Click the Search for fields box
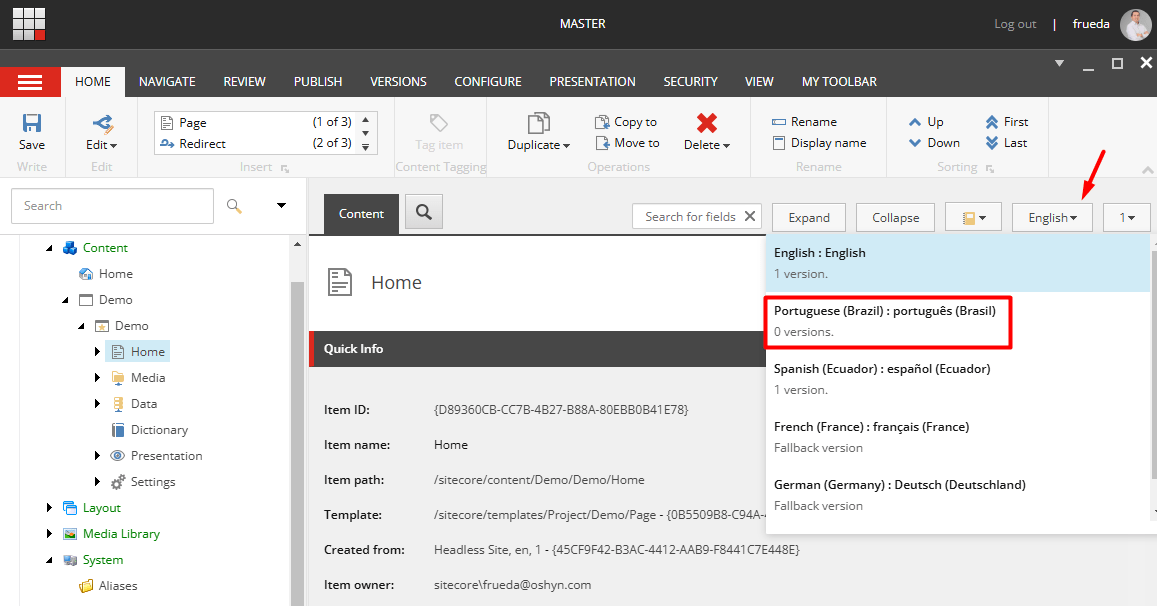Image resolution: width=1157 pixels, height=606 pixels. click(690, 216)
